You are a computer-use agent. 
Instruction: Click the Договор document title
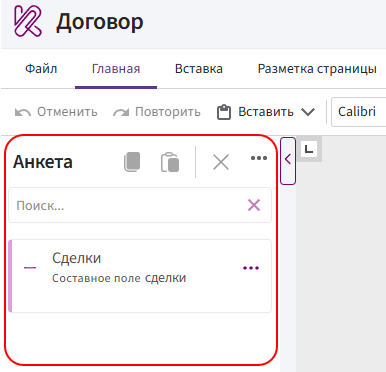point(100,22)
